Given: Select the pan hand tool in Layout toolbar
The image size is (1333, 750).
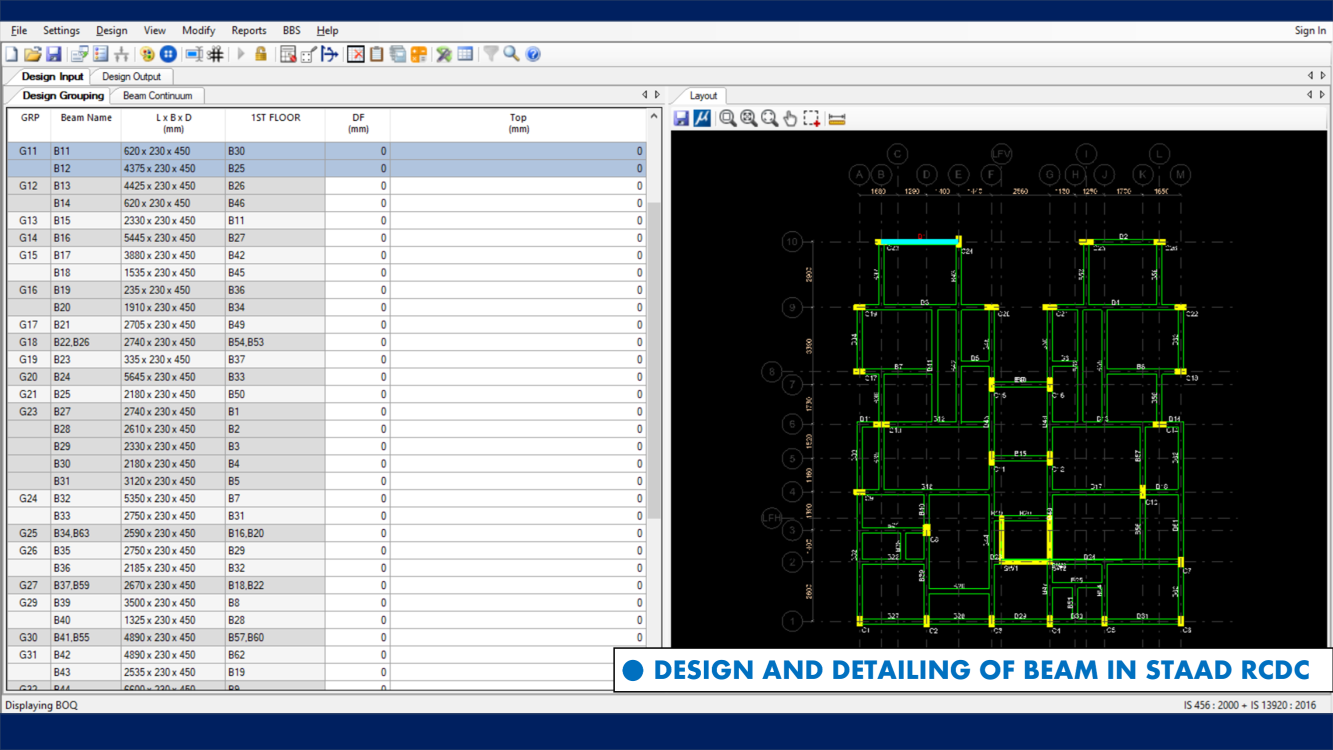Looking at the screenshot, I should [790, 118].
